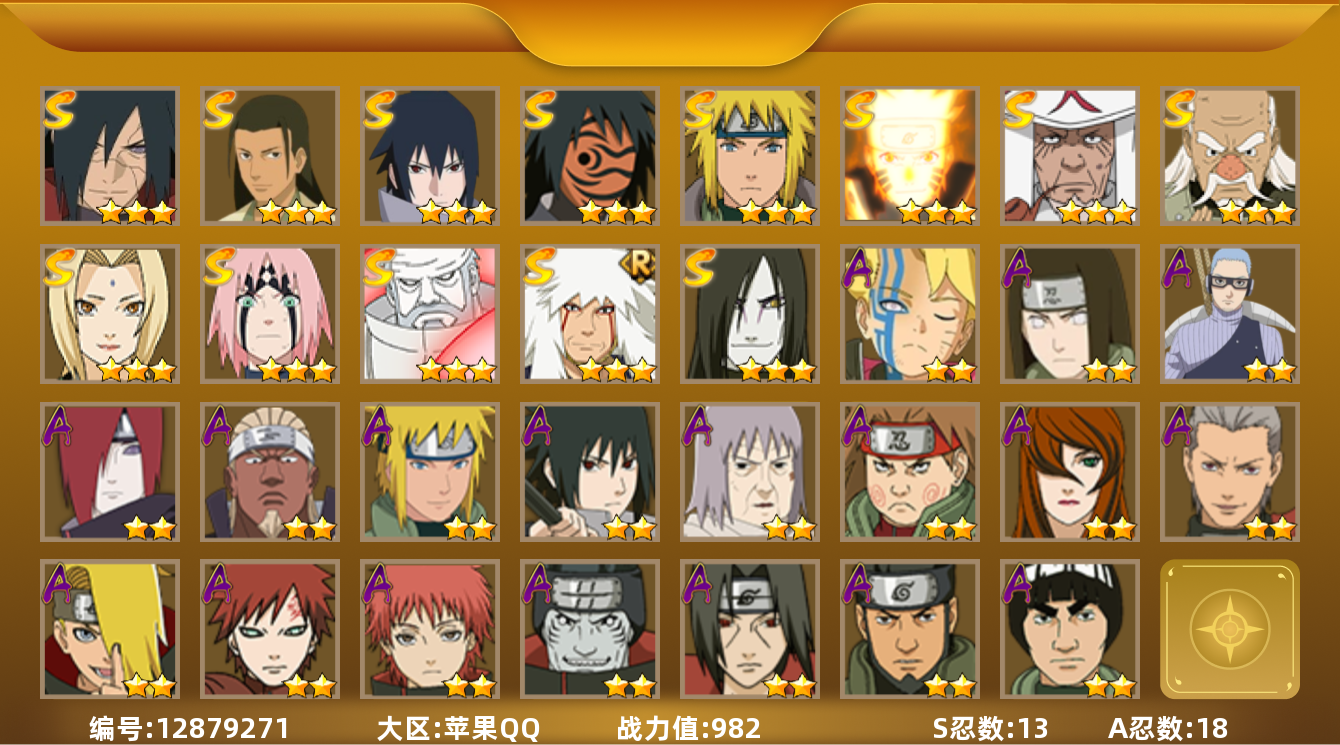Open the white-hat elderly Kage portrait
Screen dimensions: 1340x745
tap(1070, 156)
